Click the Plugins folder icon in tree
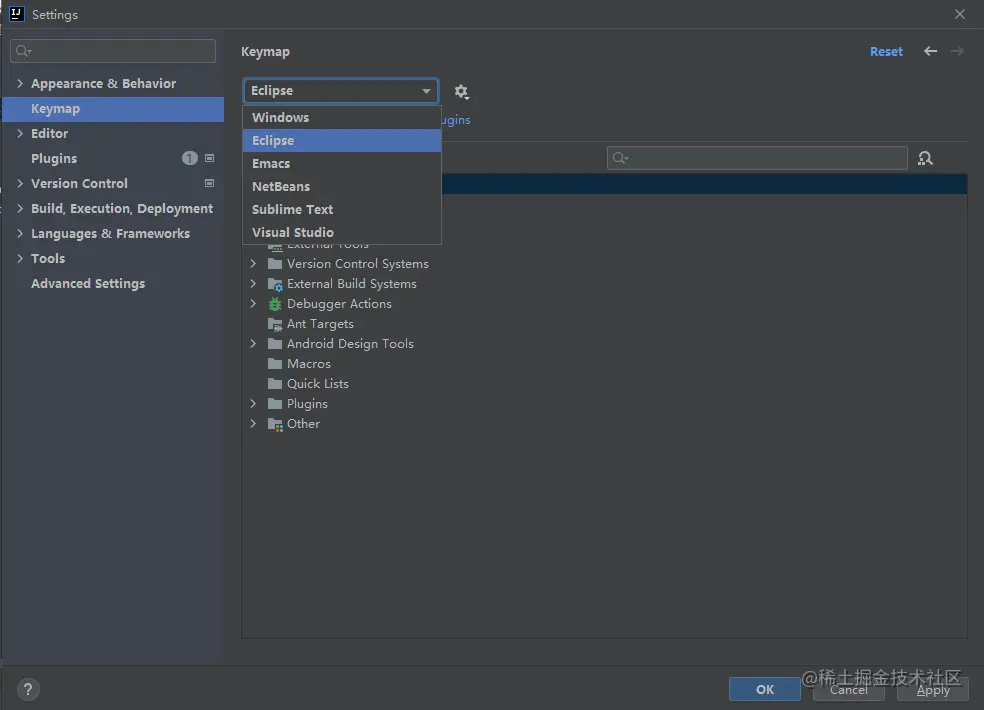Screen dimensions: 984x710 click(x=275, y=404)
